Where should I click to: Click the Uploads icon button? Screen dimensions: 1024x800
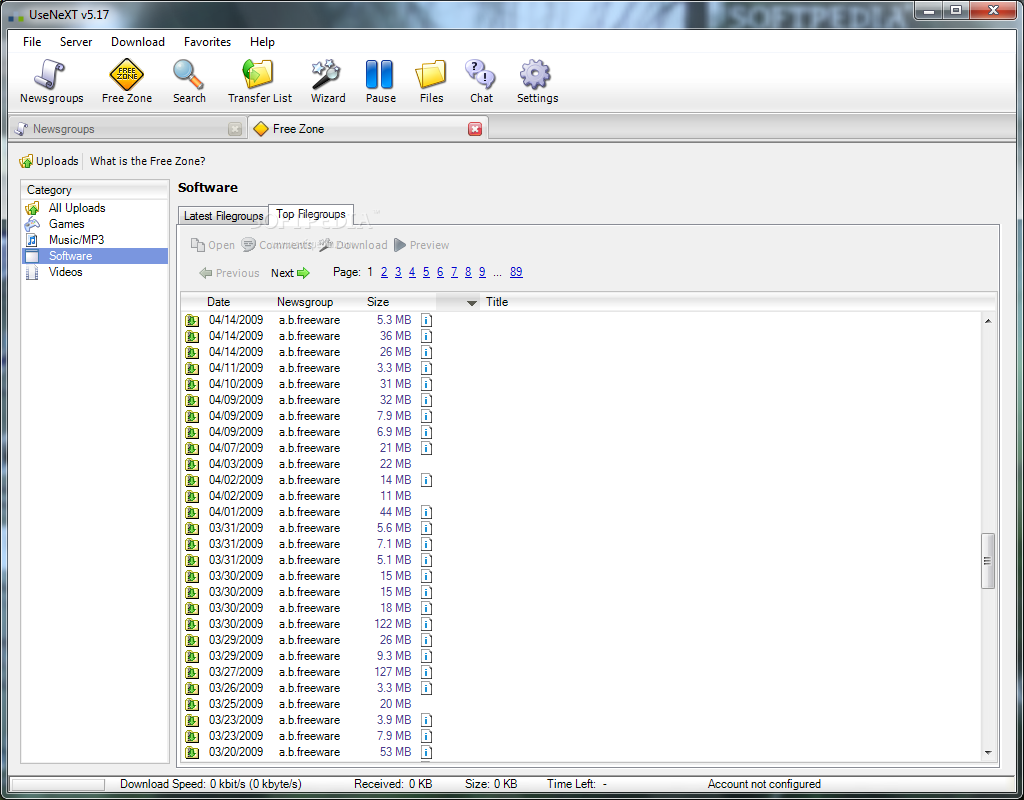click(49, 161)
